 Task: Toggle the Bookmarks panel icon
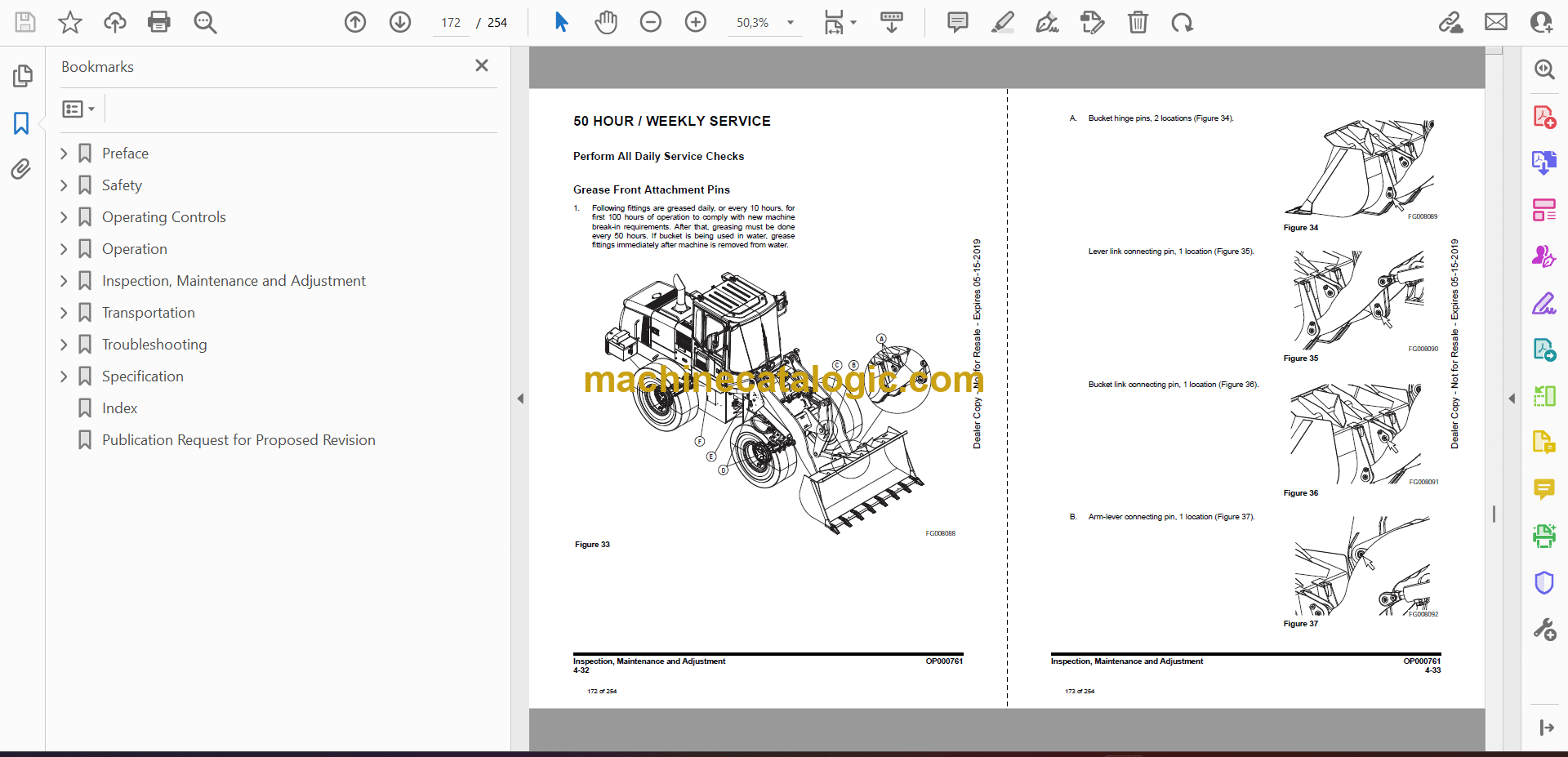tap(21, 123)
